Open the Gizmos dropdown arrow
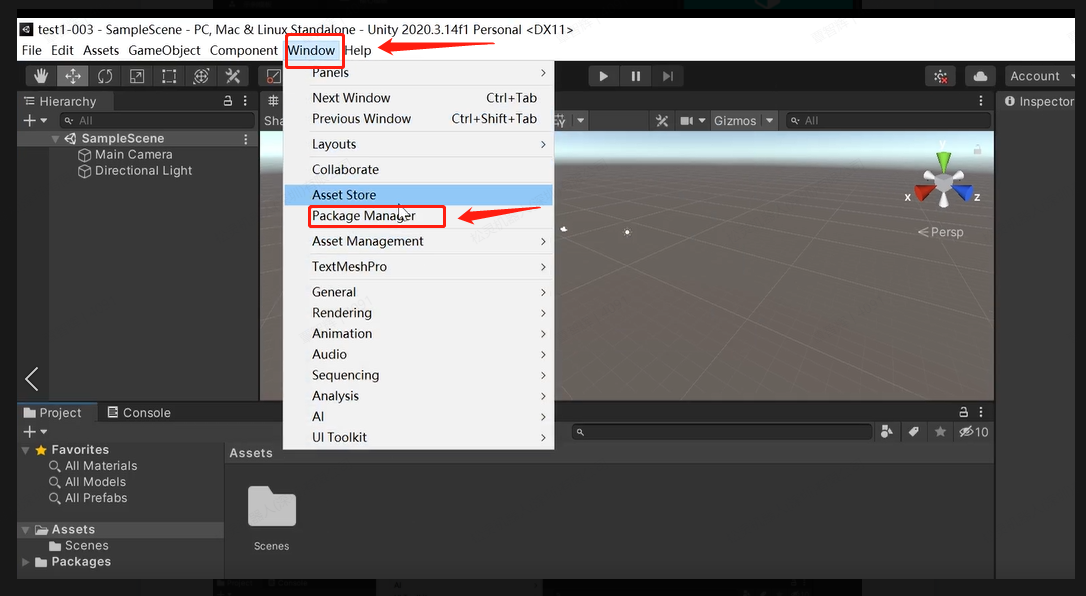This screenshot has height=596, width=1086. 769,120
